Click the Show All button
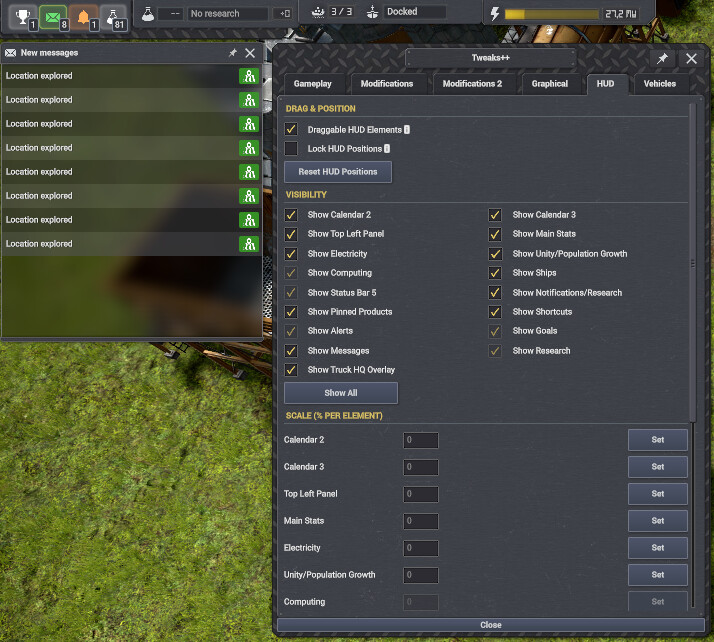 pyautogui.click(x=341, y=393)
